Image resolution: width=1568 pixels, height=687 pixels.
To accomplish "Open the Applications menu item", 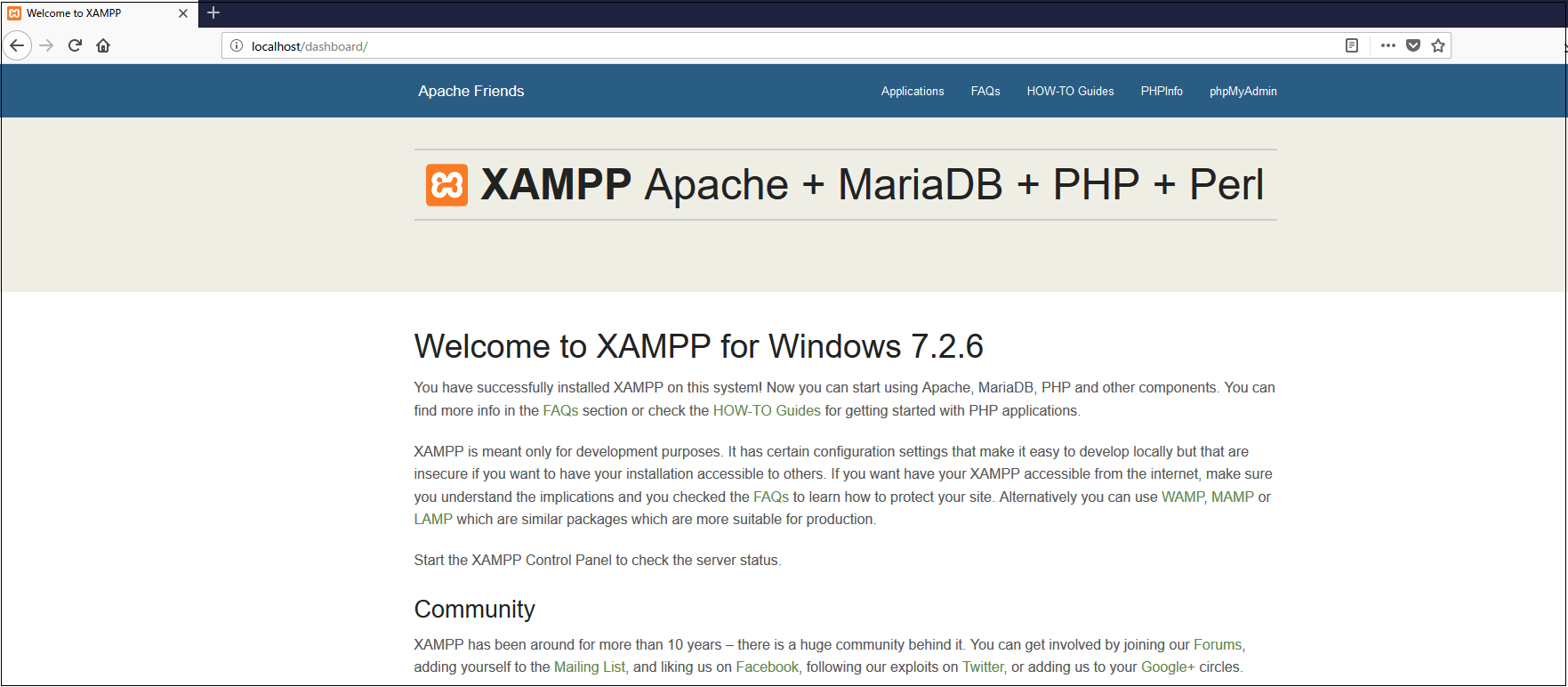I will pyautogui.click(x=913, y=91).
